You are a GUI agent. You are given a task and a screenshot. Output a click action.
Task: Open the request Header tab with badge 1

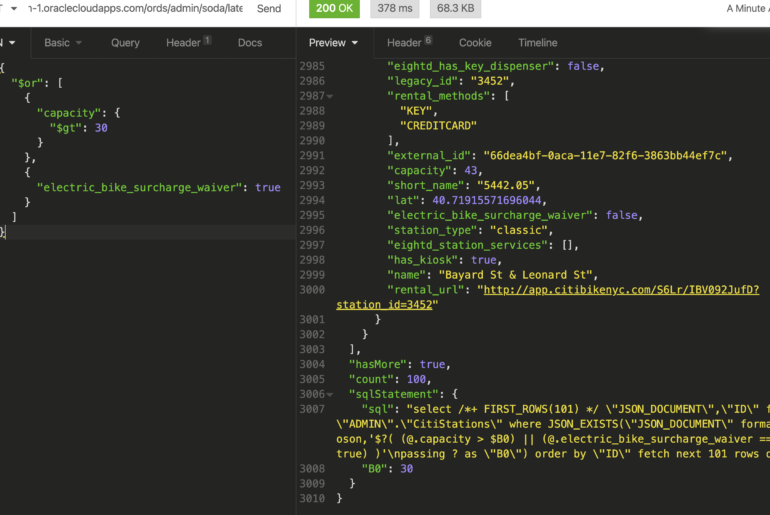(x=188, y=43)
